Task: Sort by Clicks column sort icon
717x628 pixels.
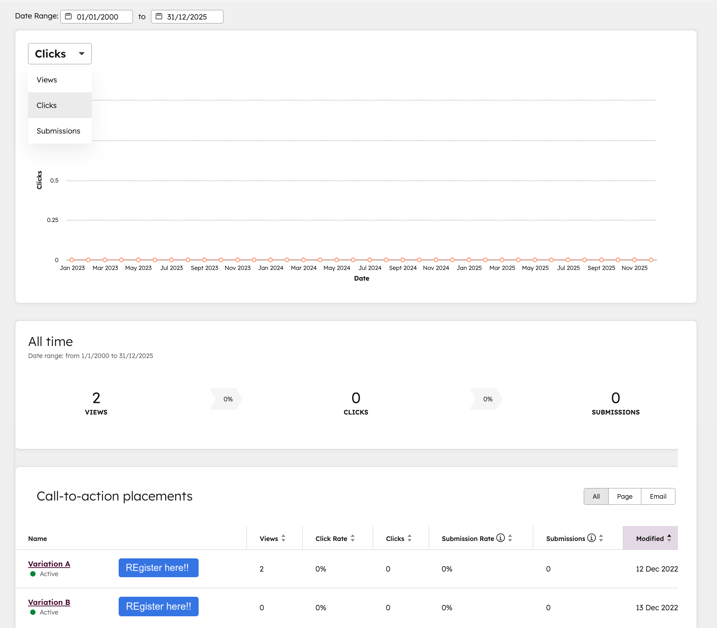Action: (x=410, y=538)
